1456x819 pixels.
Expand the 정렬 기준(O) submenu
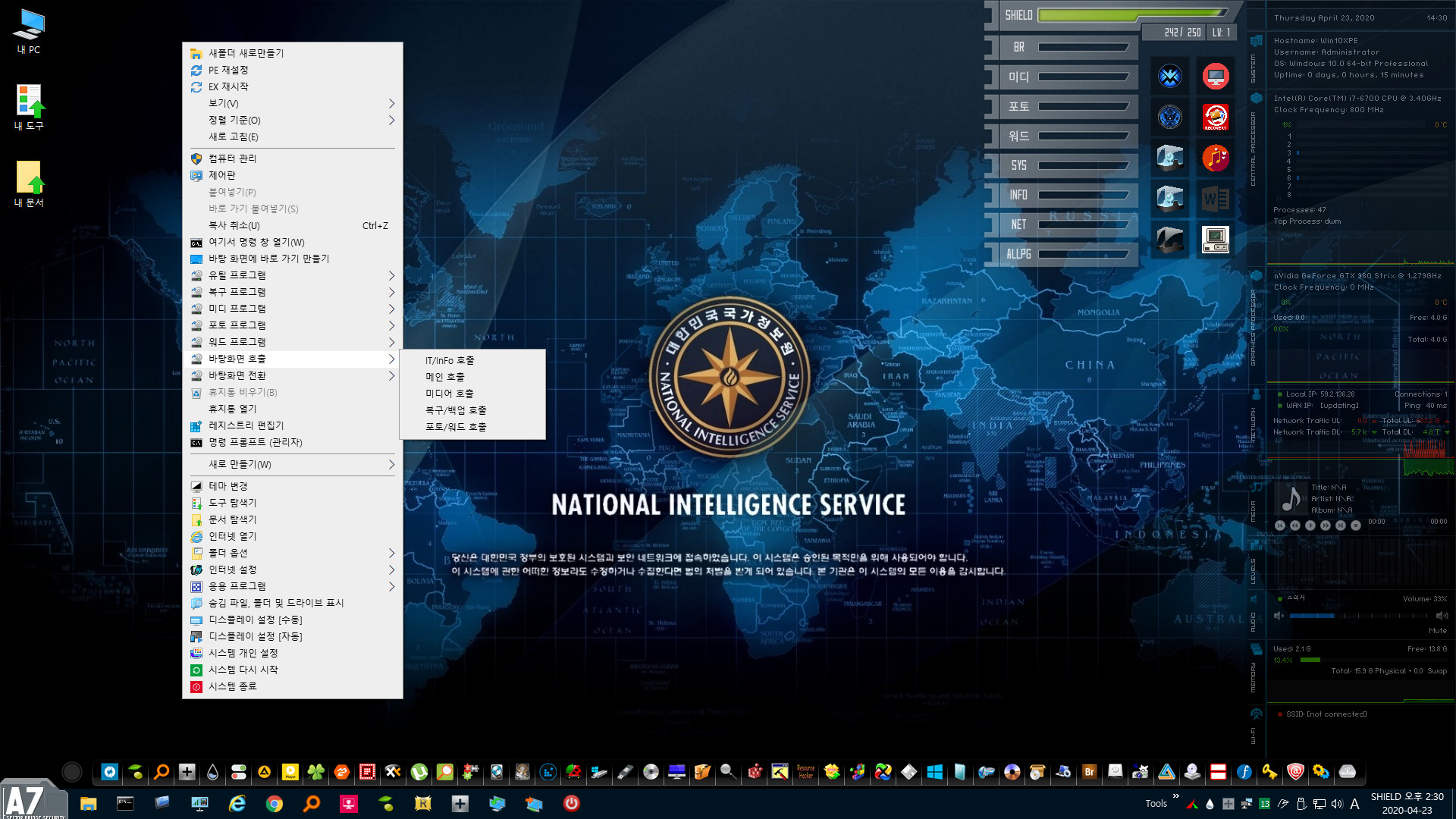[293, 120]
